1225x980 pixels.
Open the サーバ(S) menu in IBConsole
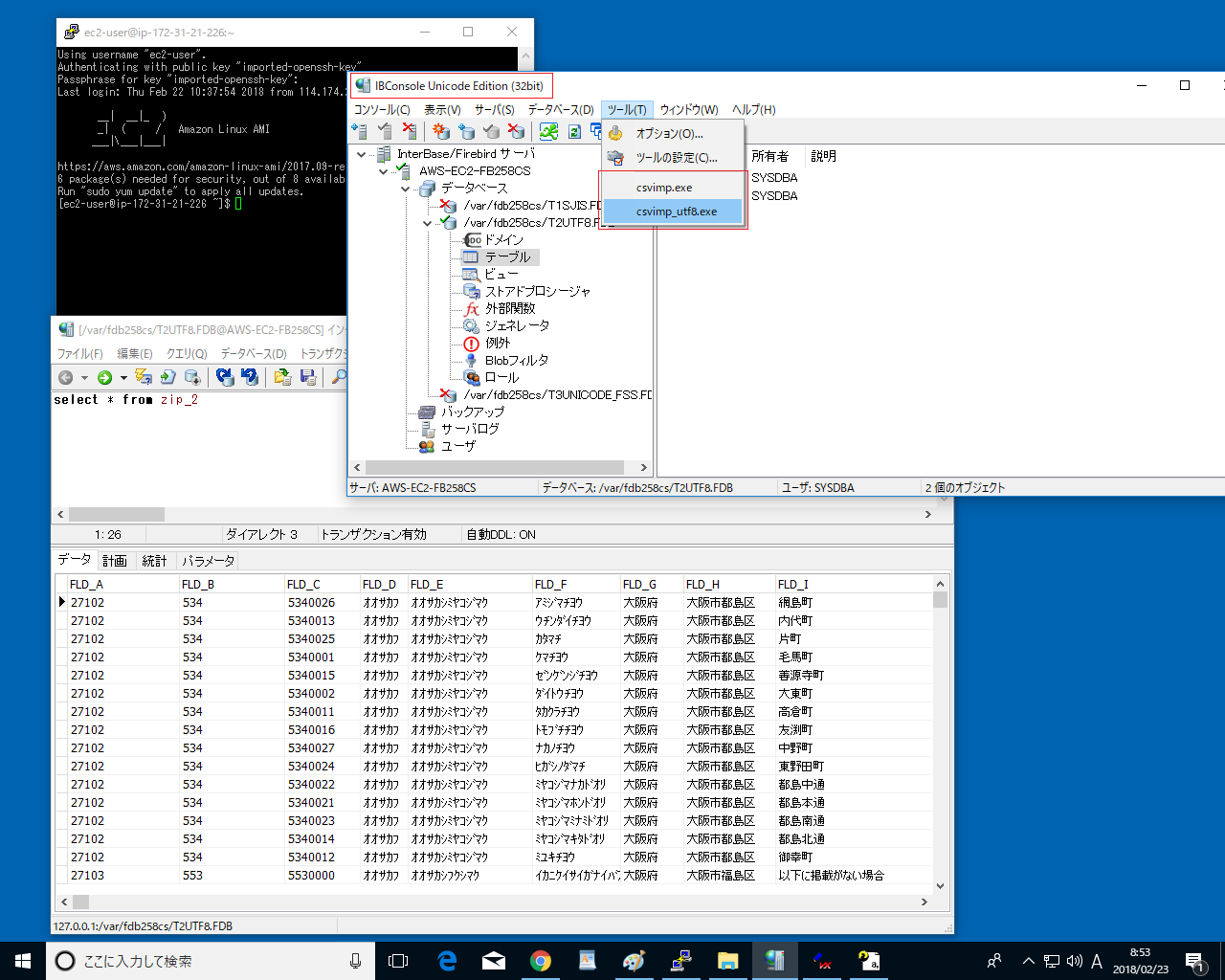494,110
